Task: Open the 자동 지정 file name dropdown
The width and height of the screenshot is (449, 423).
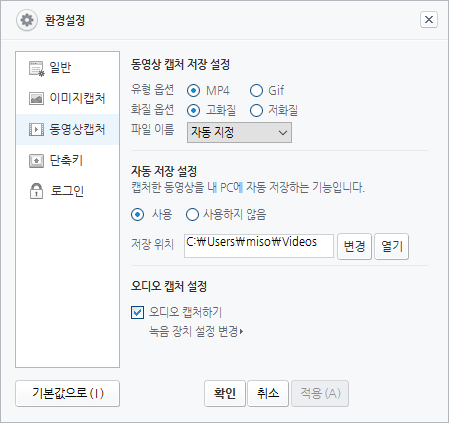Action: pyautogui.click(x=239, y=132)
